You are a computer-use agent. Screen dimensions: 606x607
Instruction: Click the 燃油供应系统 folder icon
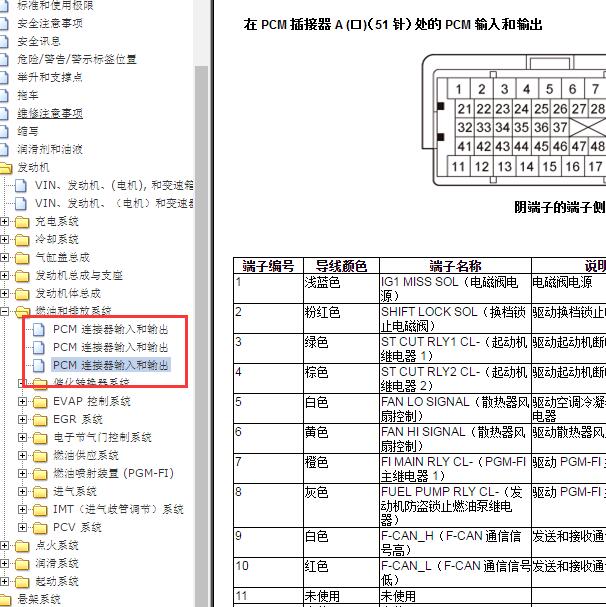(x=40, y=456)
